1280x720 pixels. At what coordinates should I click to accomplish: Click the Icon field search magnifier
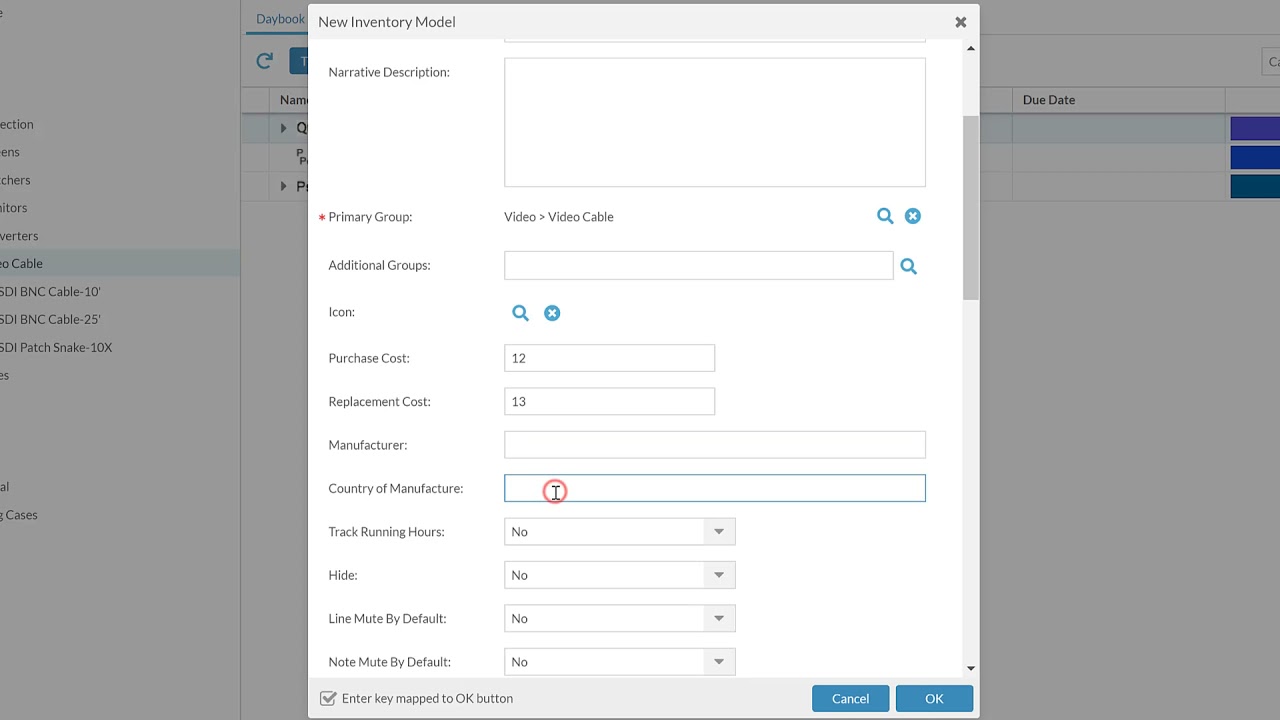pos(520,313)
